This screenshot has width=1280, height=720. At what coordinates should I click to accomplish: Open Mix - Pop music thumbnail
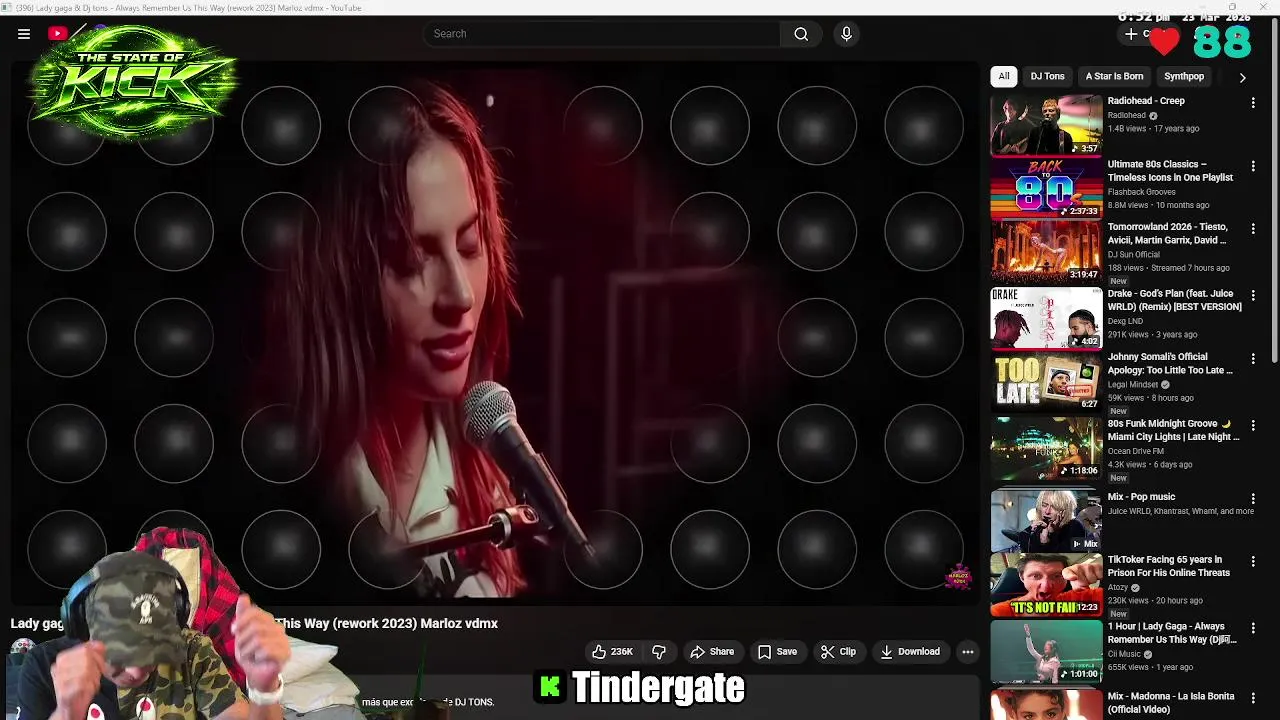[1046, 521]
